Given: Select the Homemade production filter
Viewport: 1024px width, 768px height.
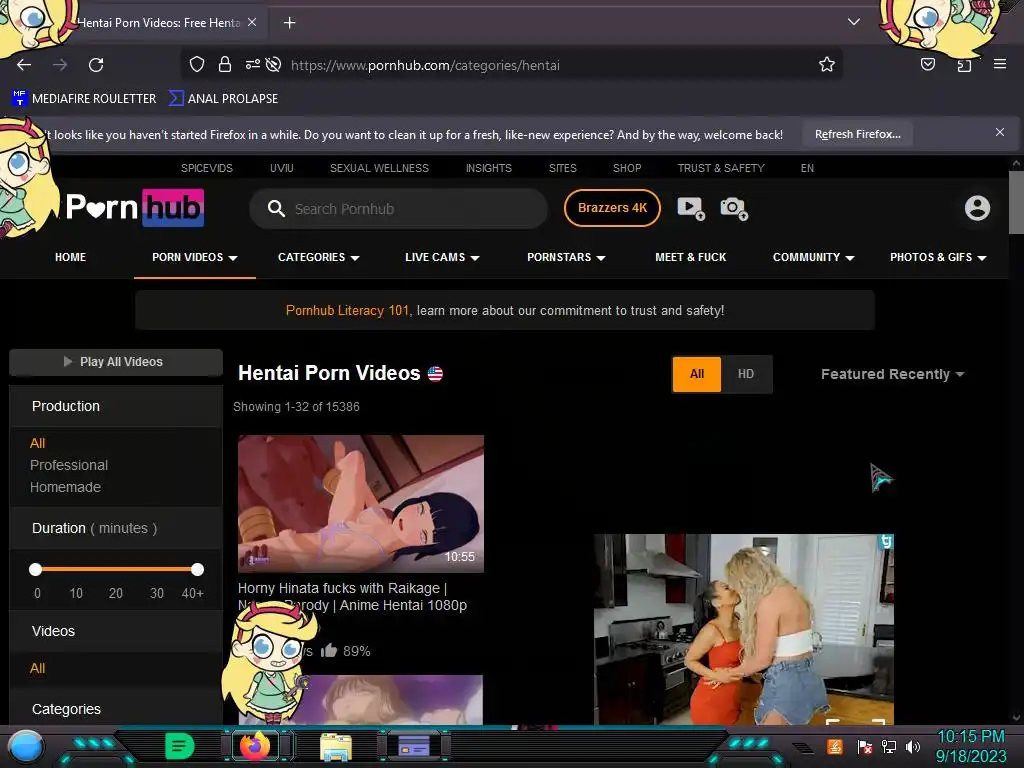Looking at the screenshot, I should pyautogui.click(x=65, y=487).
